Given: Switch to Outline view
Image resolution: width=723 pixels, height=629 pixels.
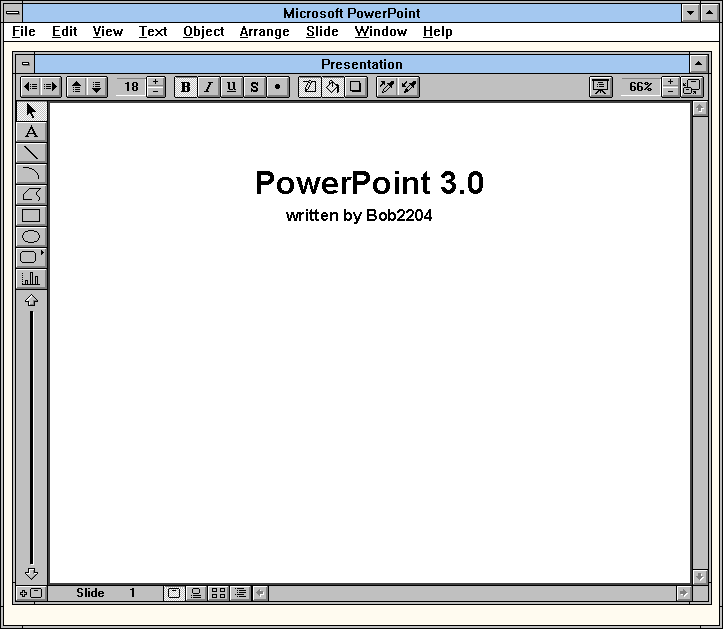Looking at the screenshot, I should point(240,593).
